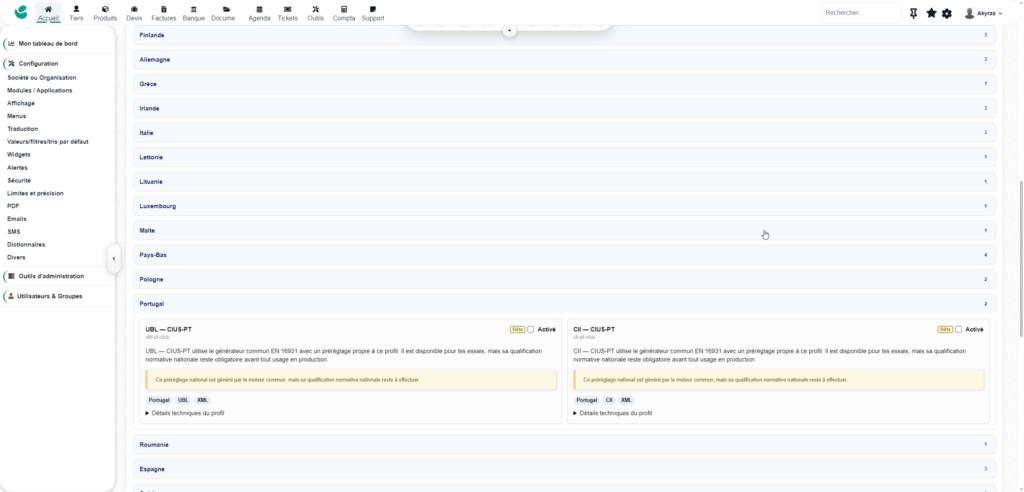Screen dimensions: 1024x492
Task: Open Limites et précision settings
Action: 35,193
